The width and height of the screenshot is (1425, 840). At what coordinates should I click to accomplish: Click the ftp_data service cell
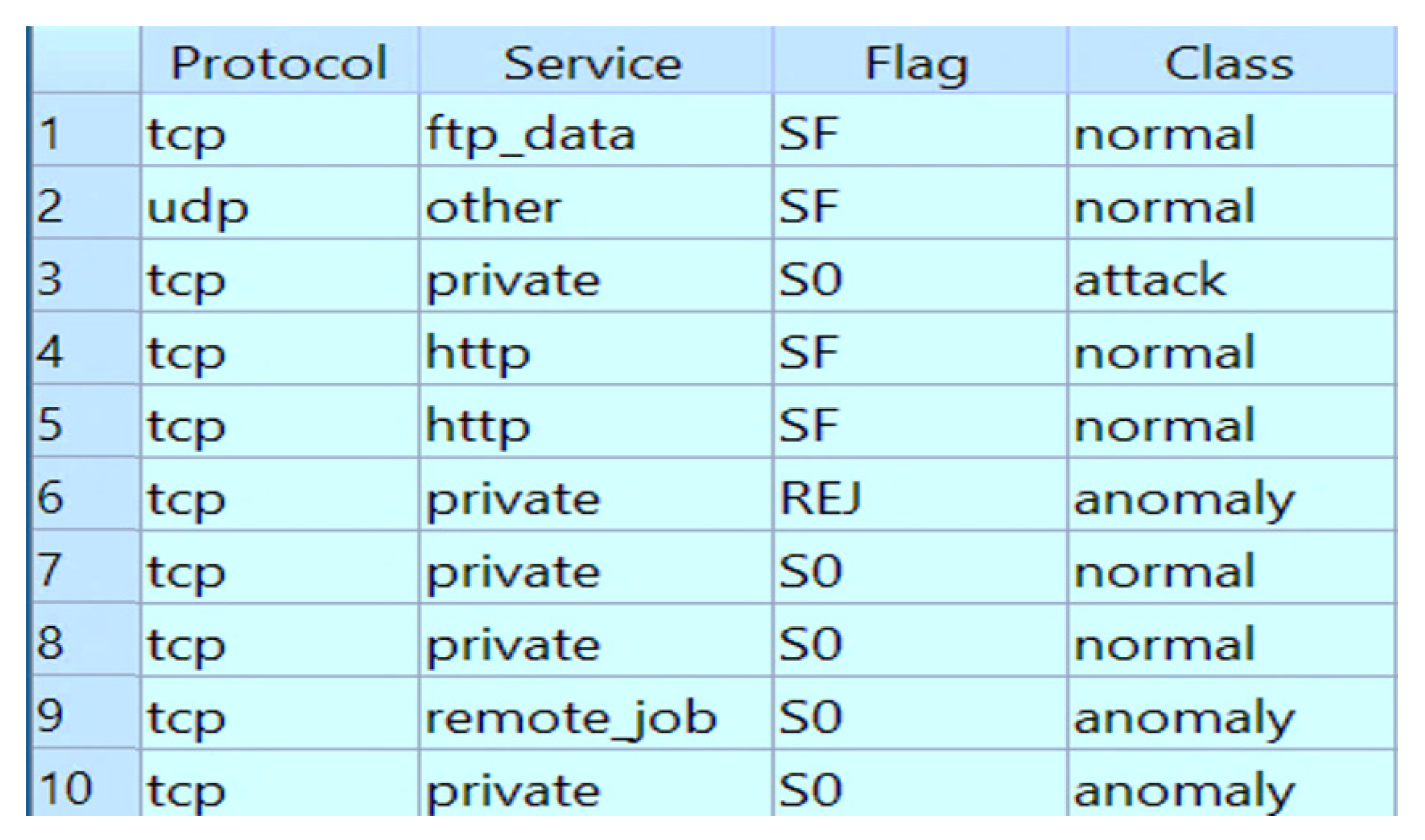530,134
